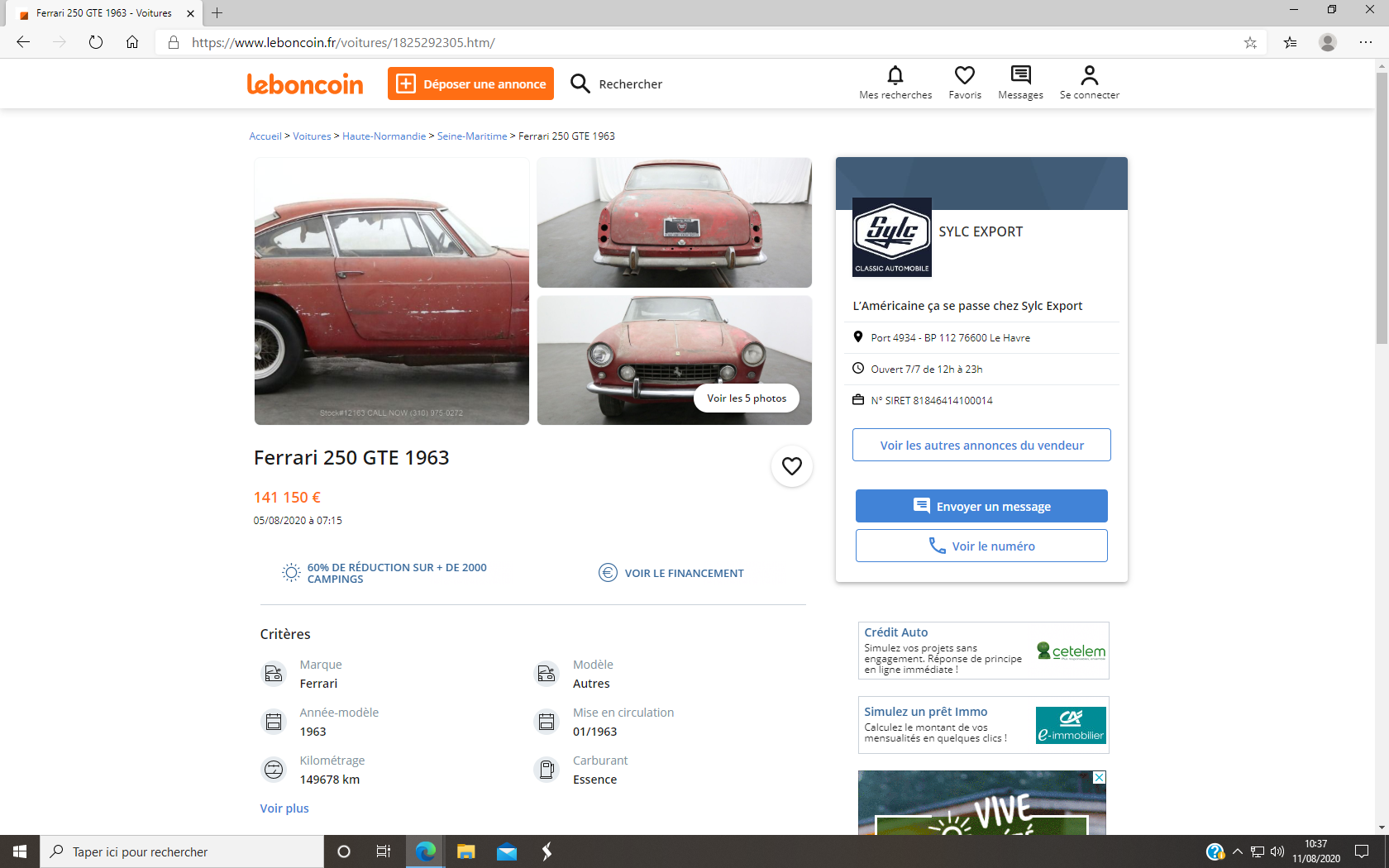1389x868 pixels.
Task: Go to Voitures breadcrumb
Action: tap(312, 136)
